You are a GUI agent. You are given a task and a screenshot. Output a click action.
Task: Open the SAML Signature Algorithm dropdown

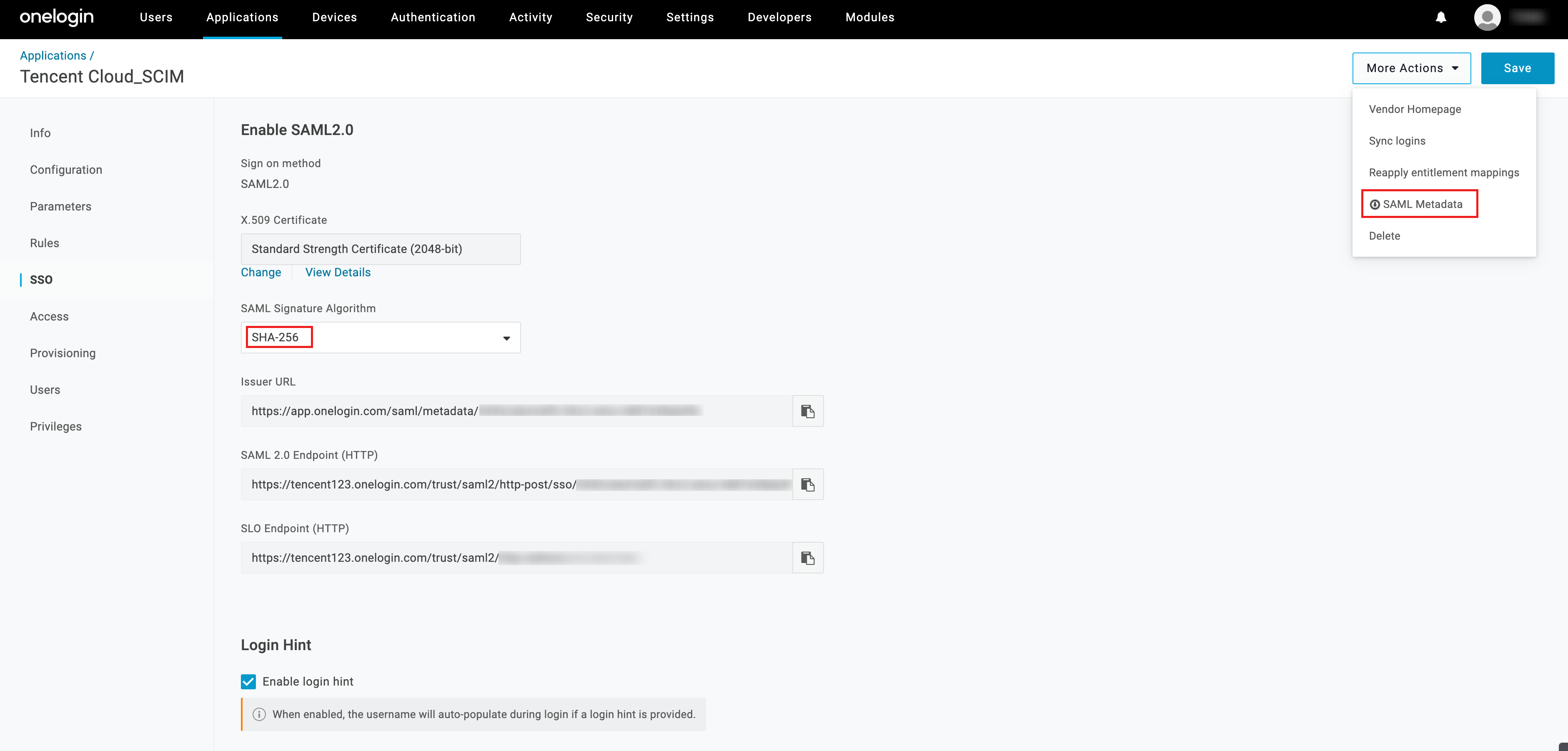click(381, 338)
